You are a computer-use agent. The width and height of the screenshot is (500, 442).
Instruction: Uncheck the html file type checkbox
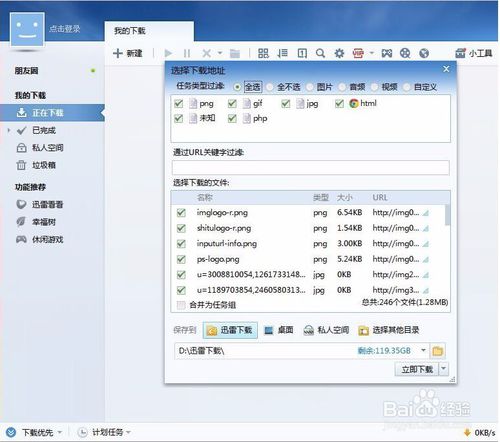click(x=339, y=104)
